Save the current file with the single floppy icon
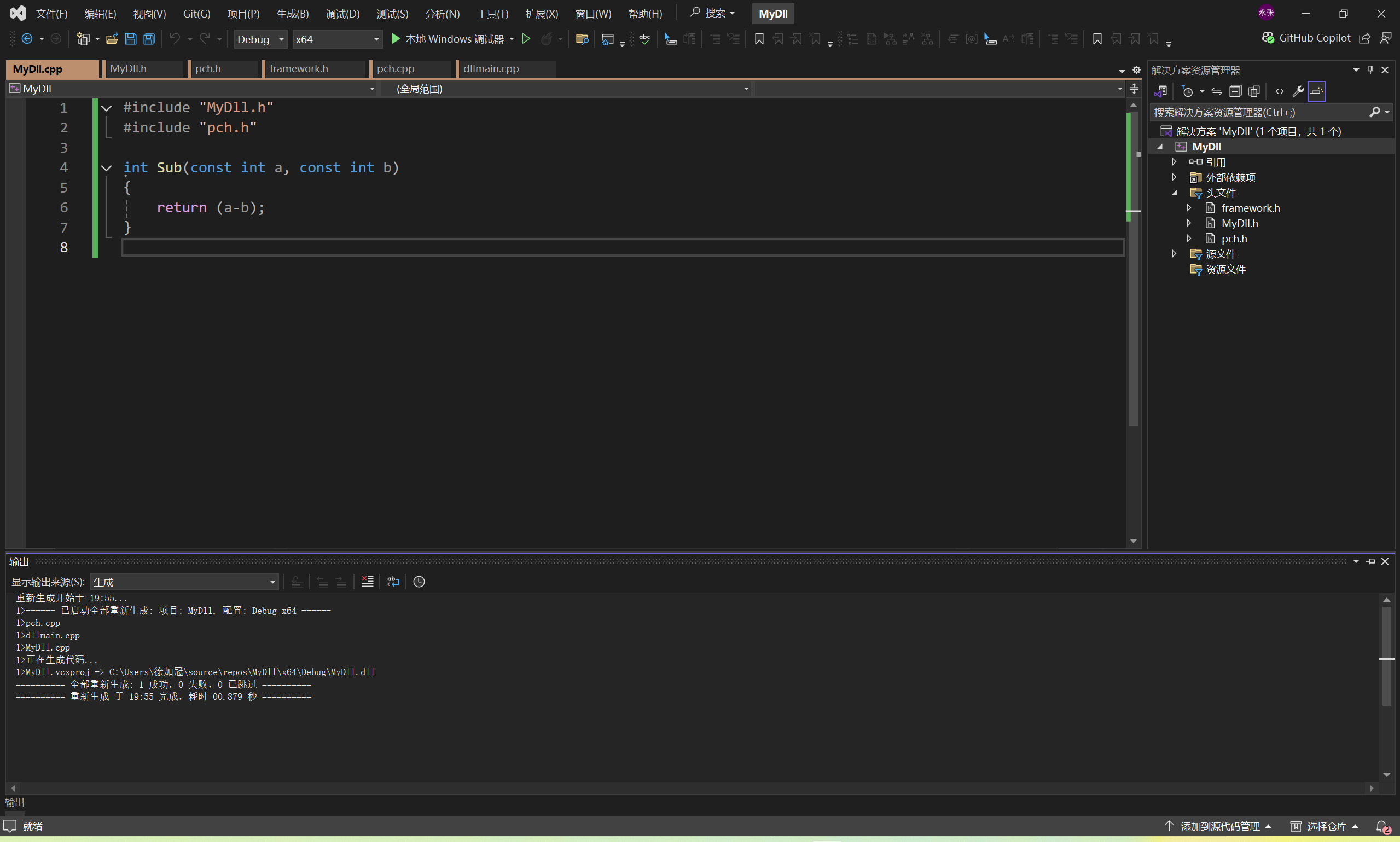This screenshot has height=842, width=1400. [130, 39]
